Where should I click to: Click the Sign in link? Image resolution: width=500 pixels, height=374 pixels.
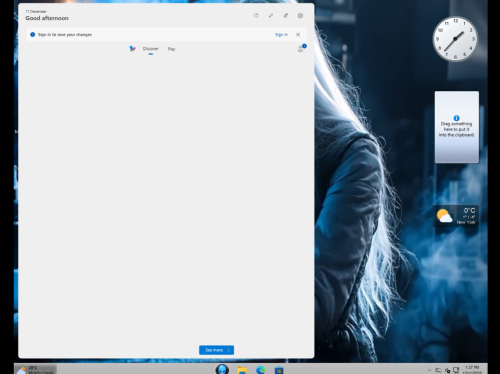281,35
